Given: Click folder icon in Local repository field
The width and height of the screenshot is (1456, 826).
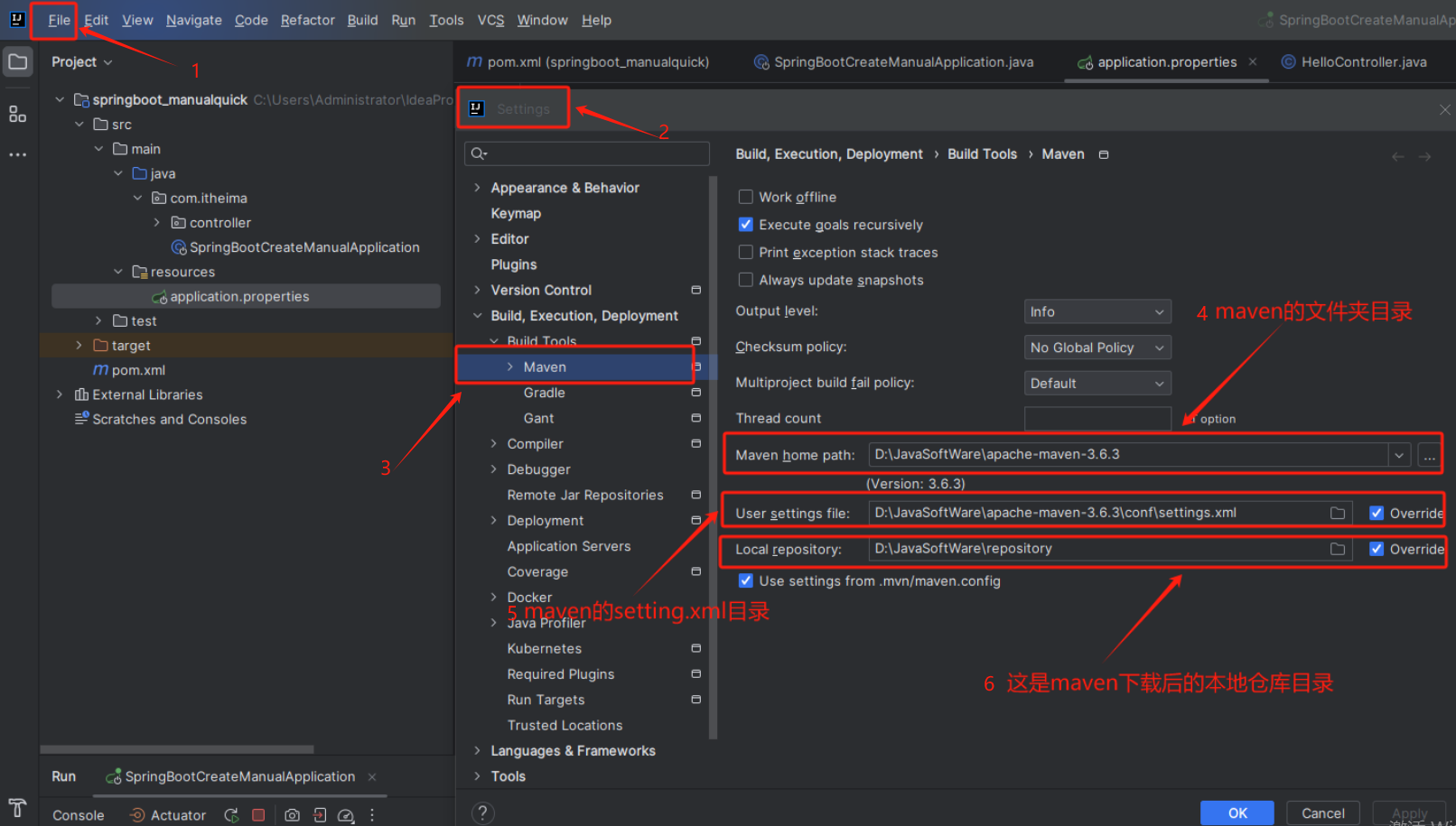Looking at the screenshot, I should coord(1338,549).
